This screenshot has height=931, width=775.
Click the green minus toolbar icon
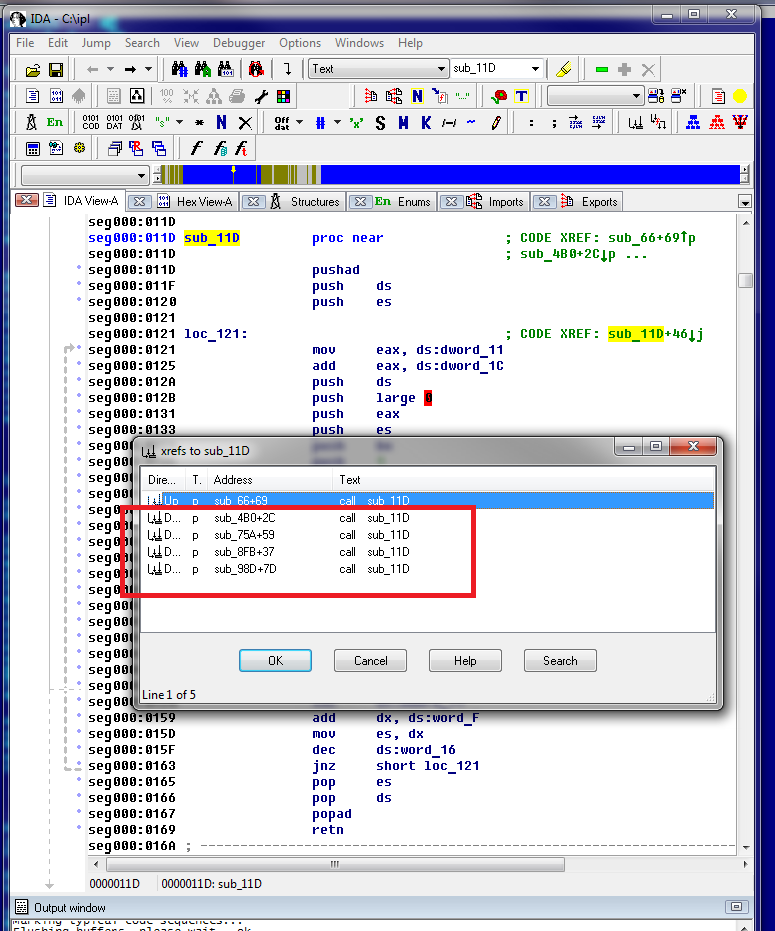[x=602, y=70]
